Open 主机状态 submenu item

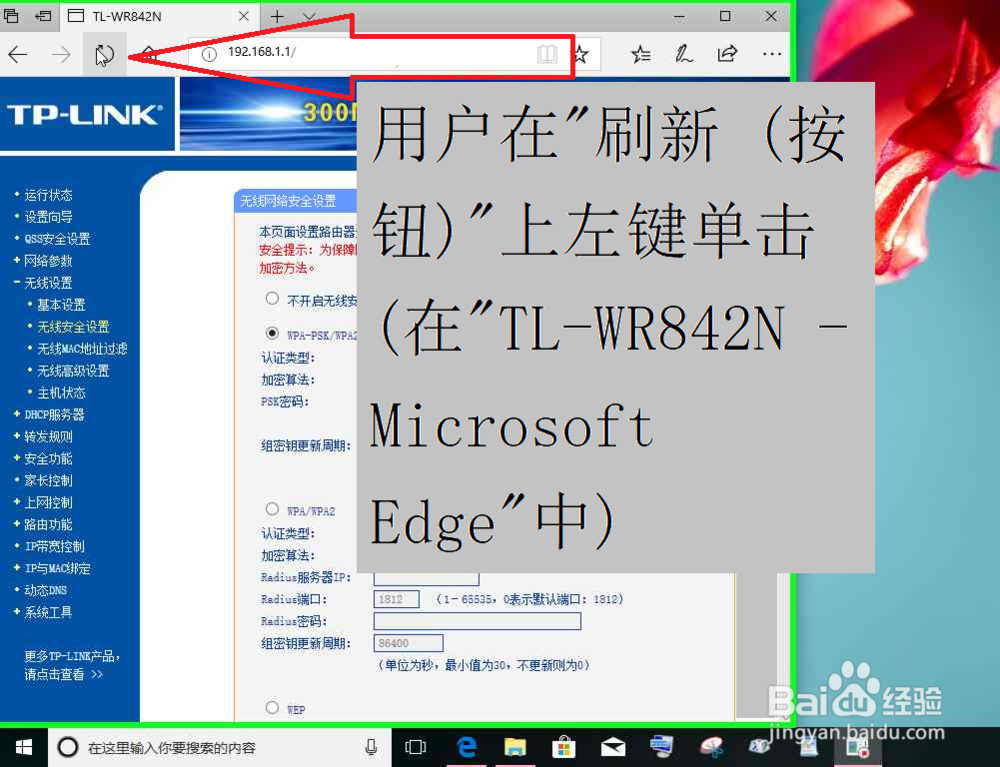(61, 393)
